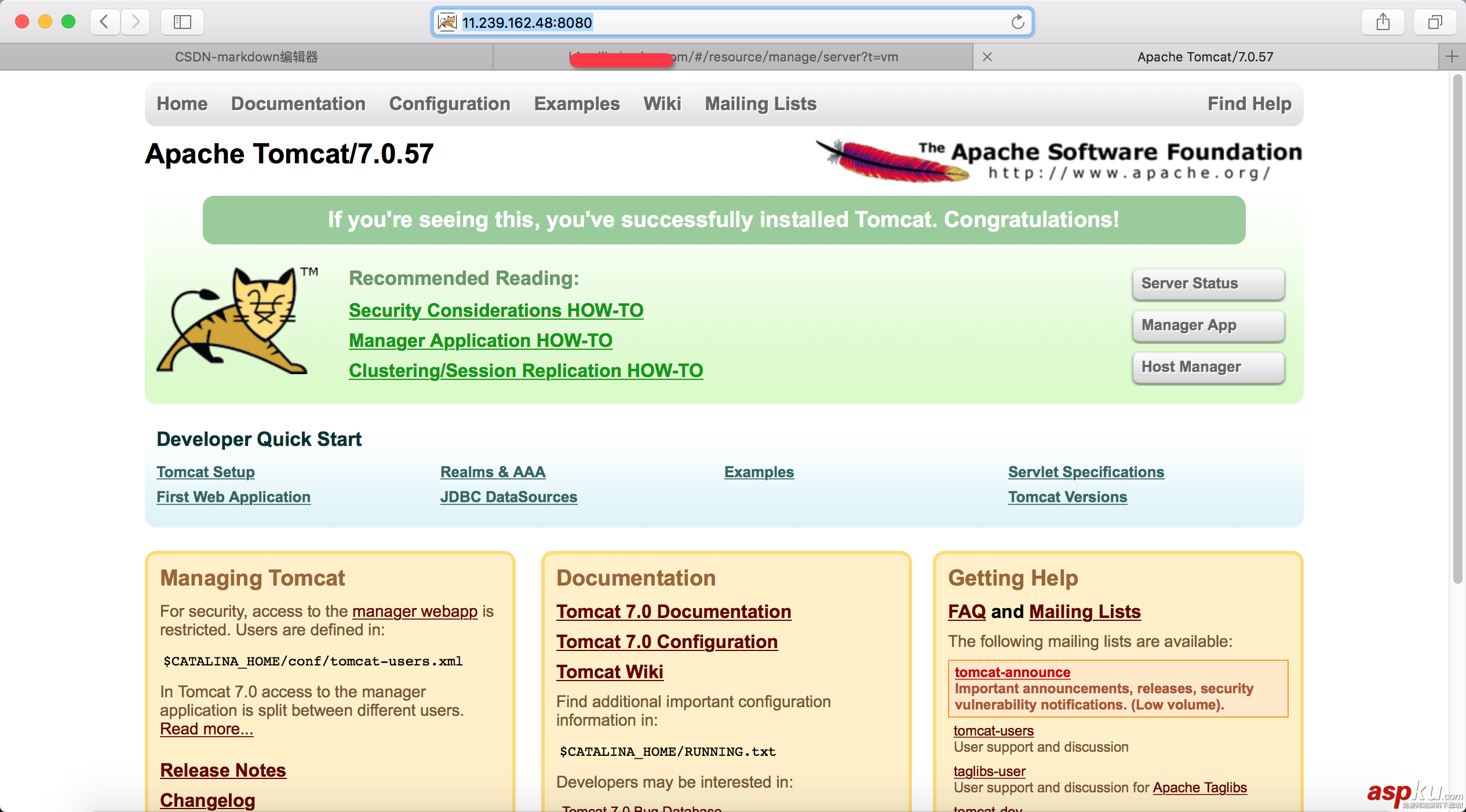Open Security Considerations HOW-TO link
Image resolution: width=1466 pixels, height=812 pixels.
(x=496, y=310)
